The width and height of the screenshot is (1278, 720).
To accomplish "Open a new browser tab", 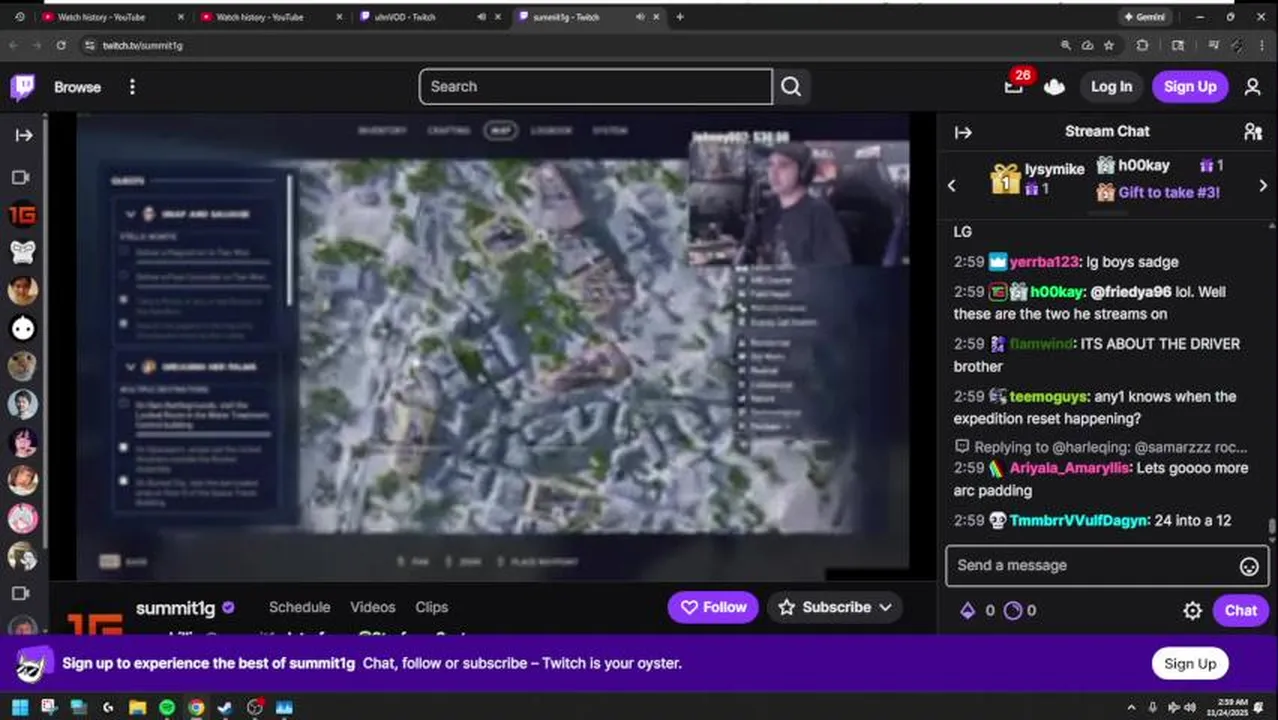I will pyautogui.click(x=680, y=17).
